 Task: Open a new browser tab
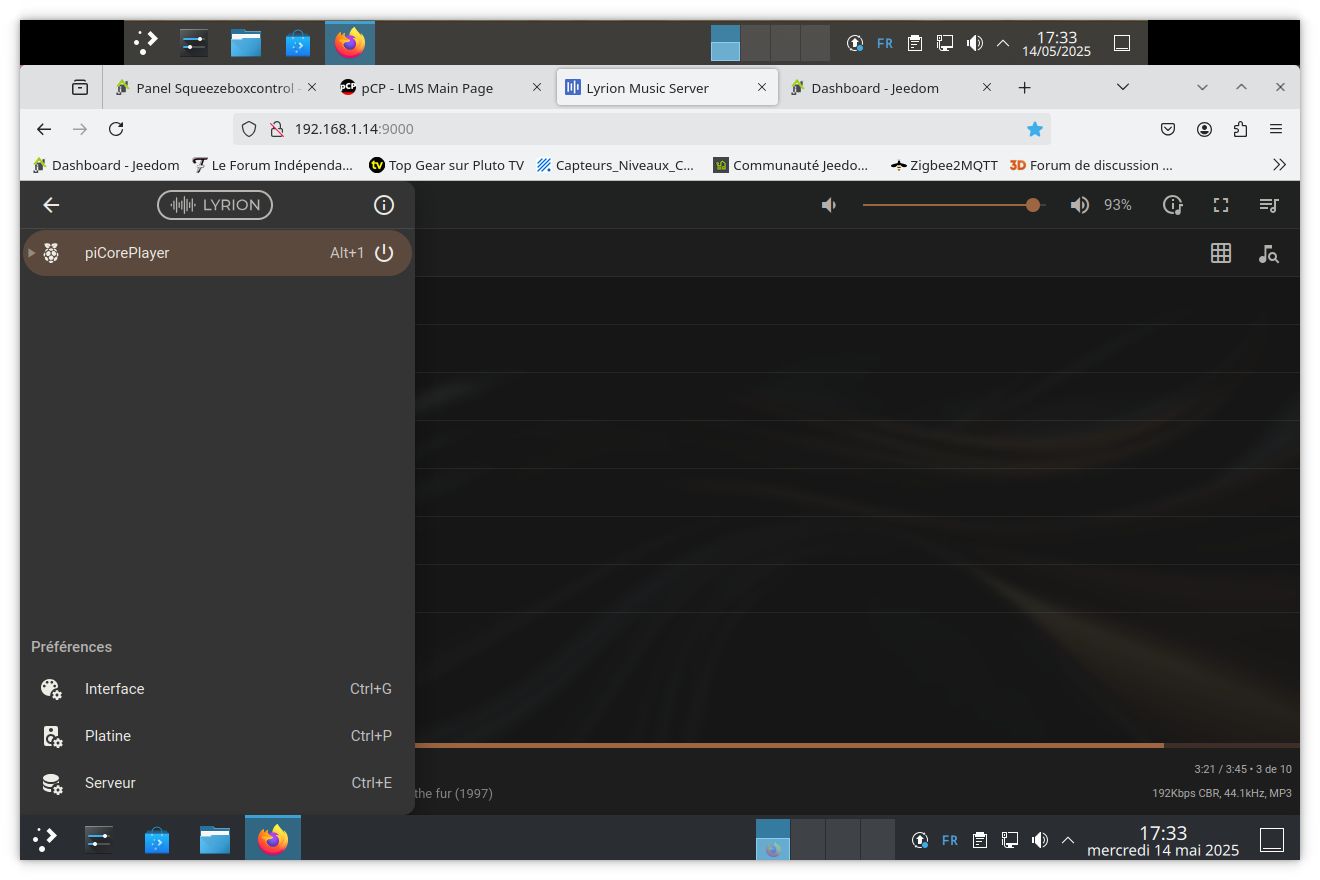coord(1024,88)
